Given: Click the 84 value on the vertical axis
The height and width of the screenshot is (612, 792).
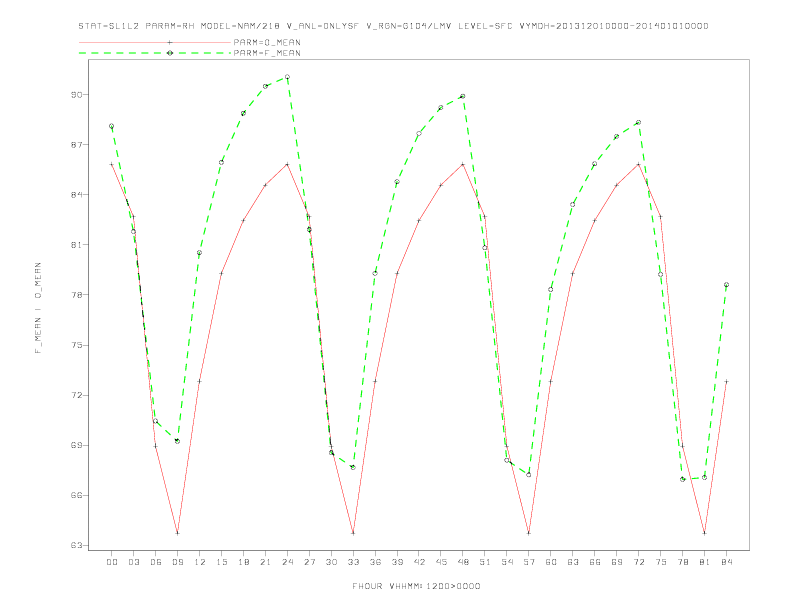Looking at the screenshot, I should click(x=77, y=195).
